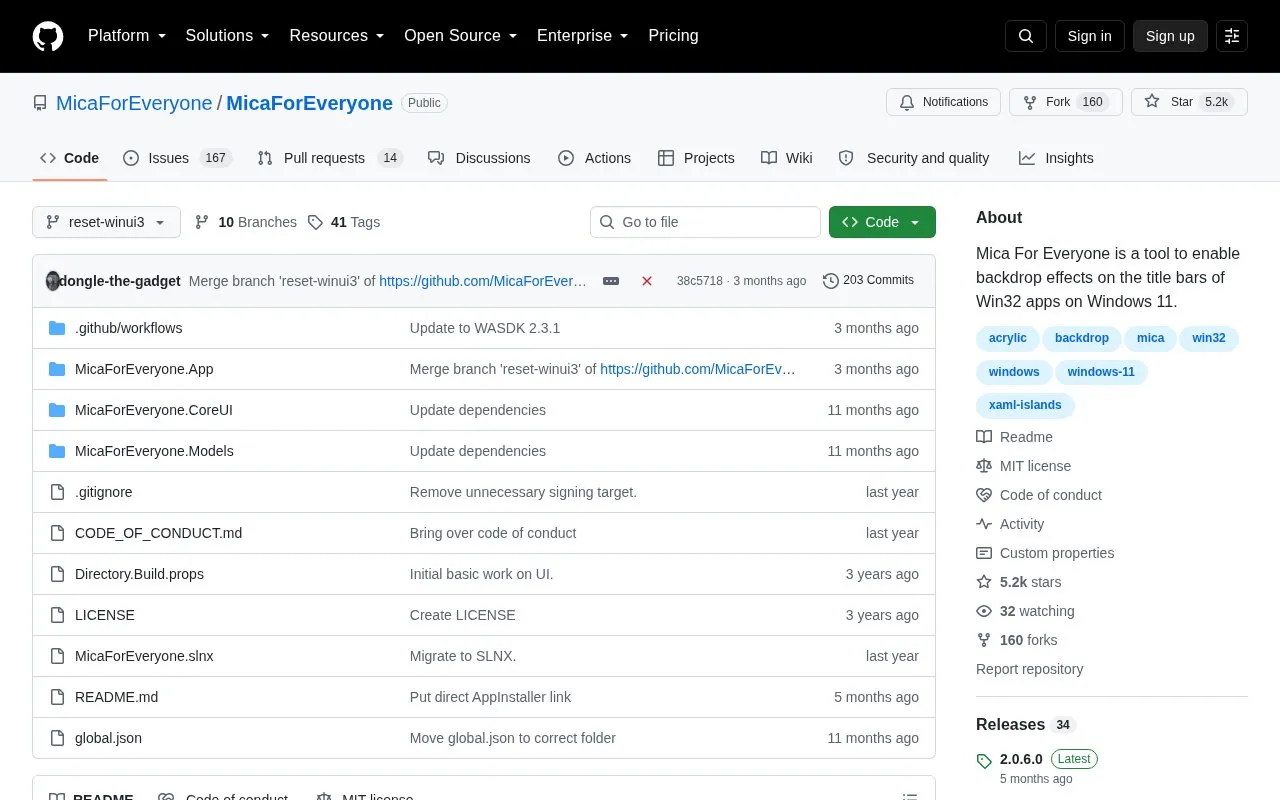
Task: Open the Actions tab
Action: pos(594,158)
